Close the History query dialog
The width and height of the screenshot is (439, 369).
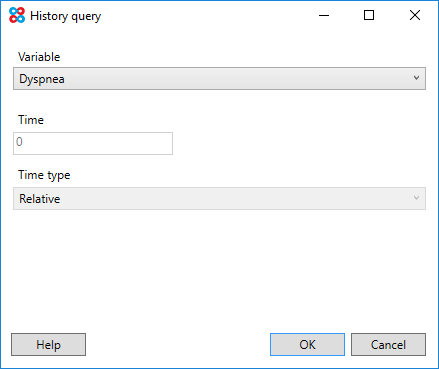[415, 15]
